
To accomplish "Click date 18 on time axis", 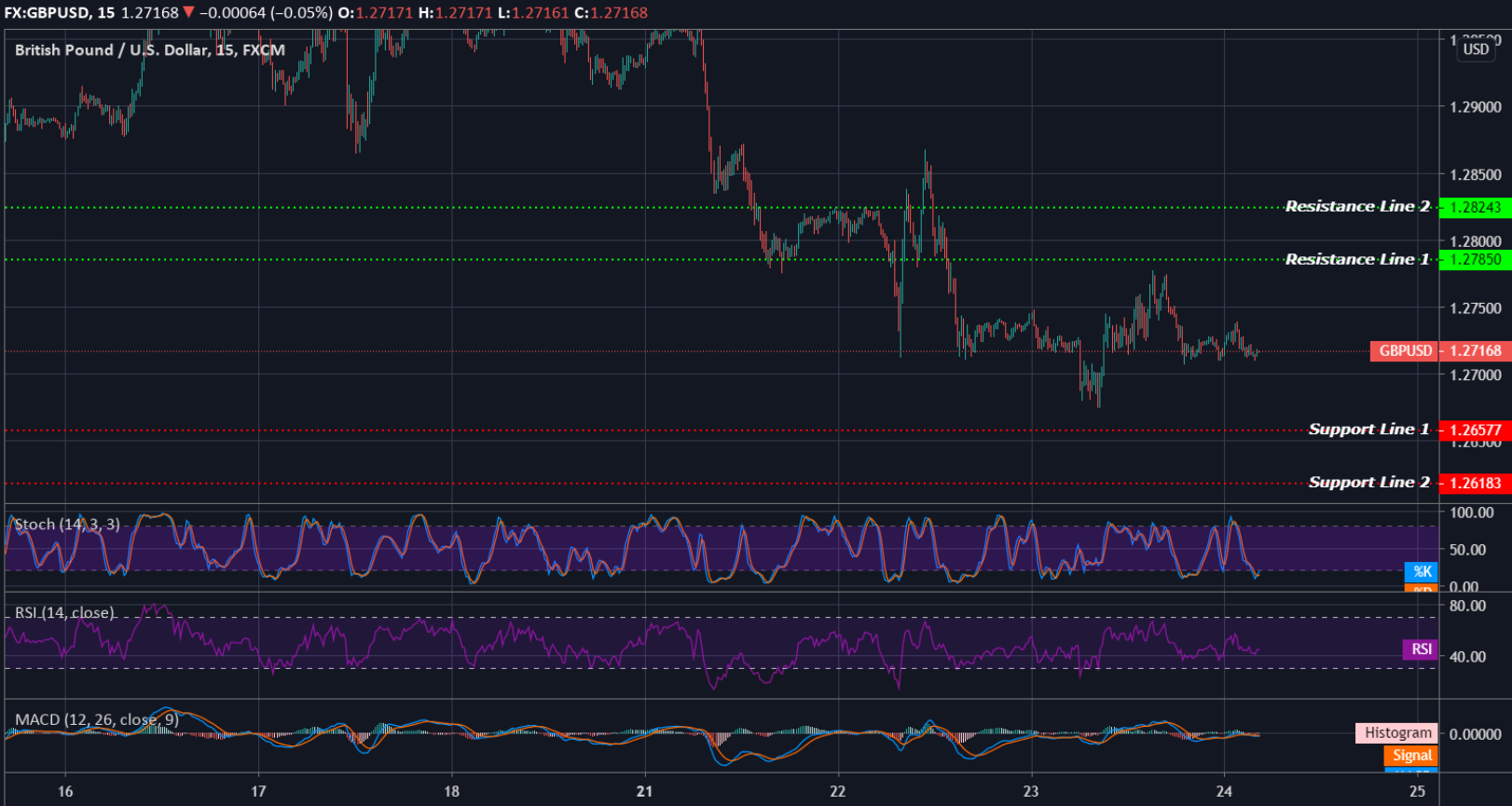I will coord(452,792).
